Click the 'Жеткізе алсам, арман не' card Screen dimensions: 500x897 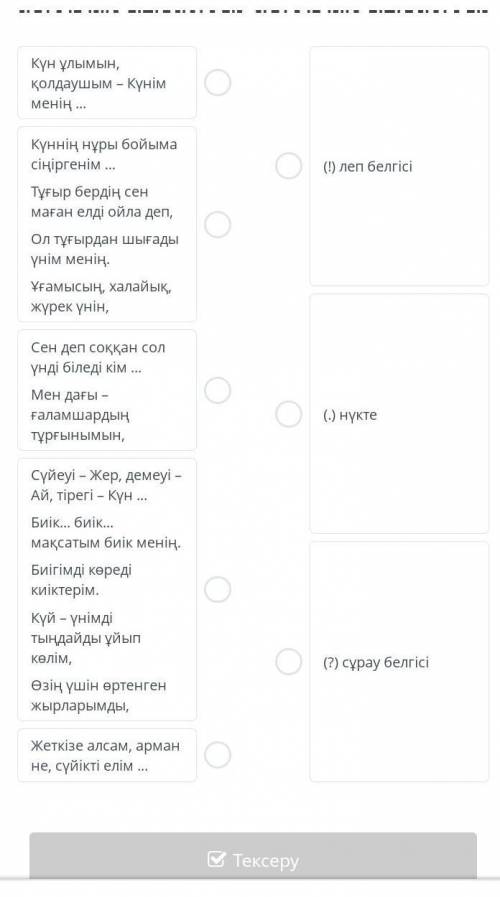click(x=107, y=755)
